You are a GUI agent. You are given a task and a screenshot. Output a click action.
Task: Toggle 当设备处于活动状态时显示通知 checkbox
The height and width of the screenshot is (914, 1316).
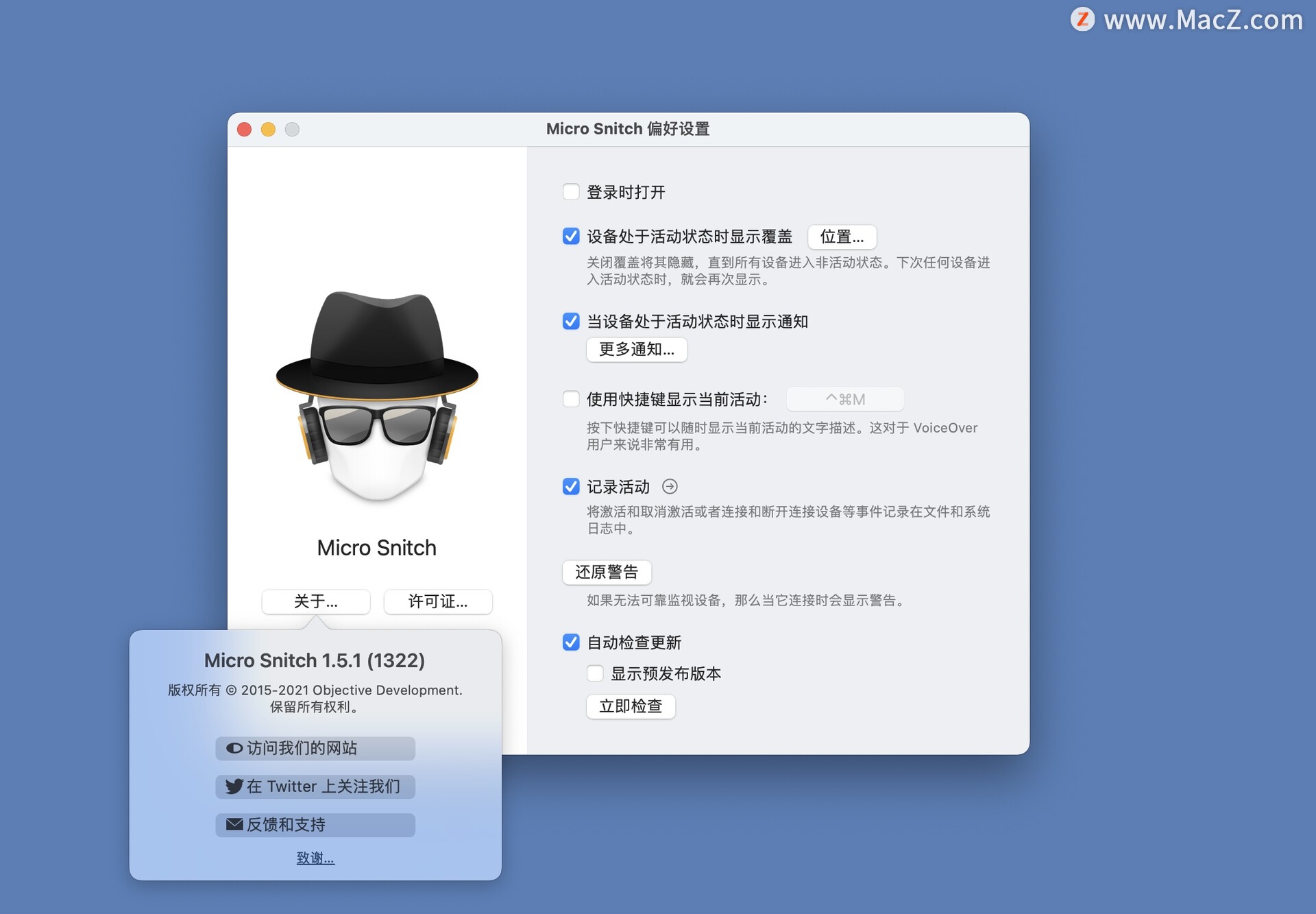point(570,321)
